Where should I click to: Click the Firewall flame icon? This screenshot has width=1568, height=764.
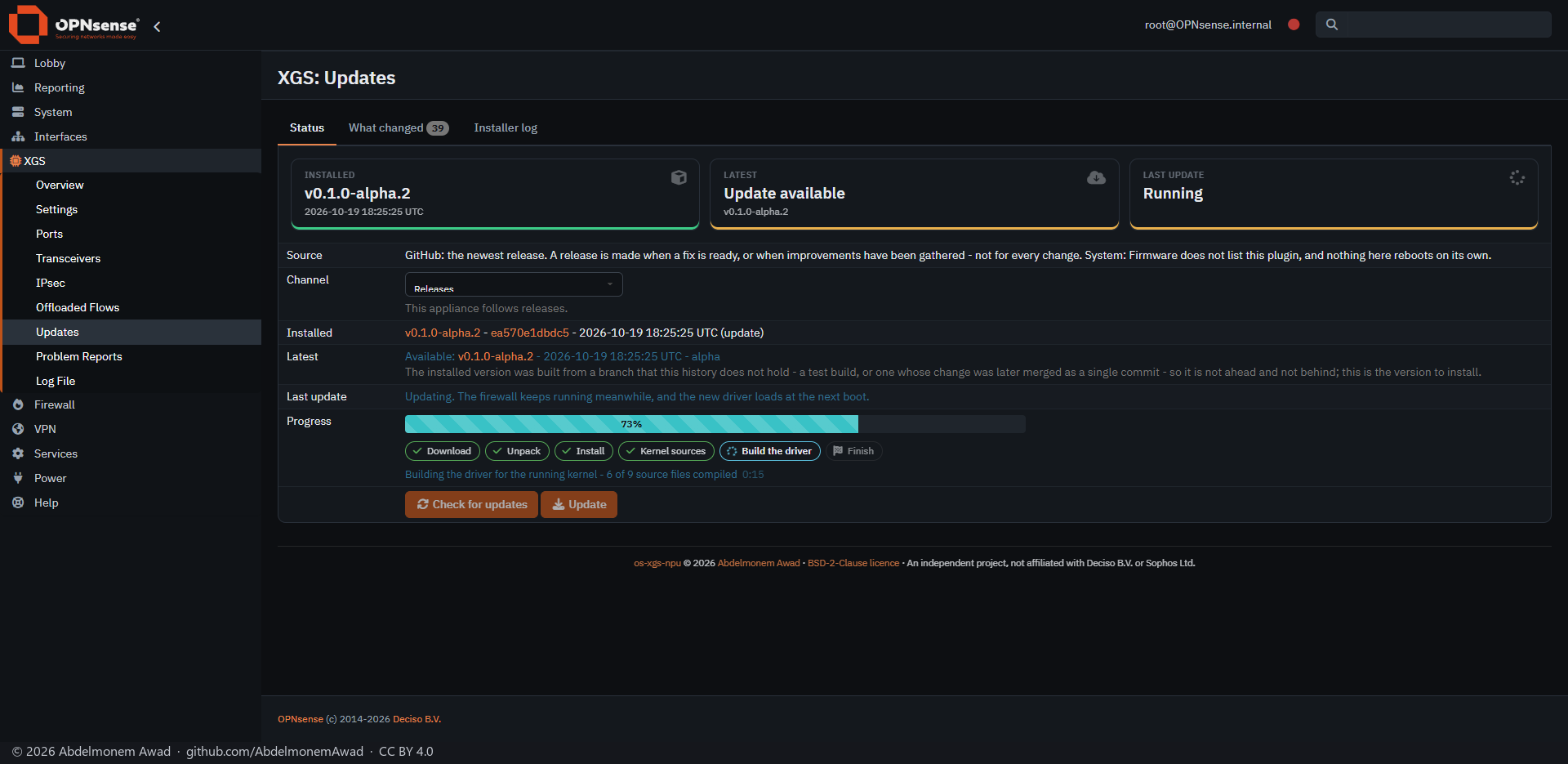pos(18,404)
